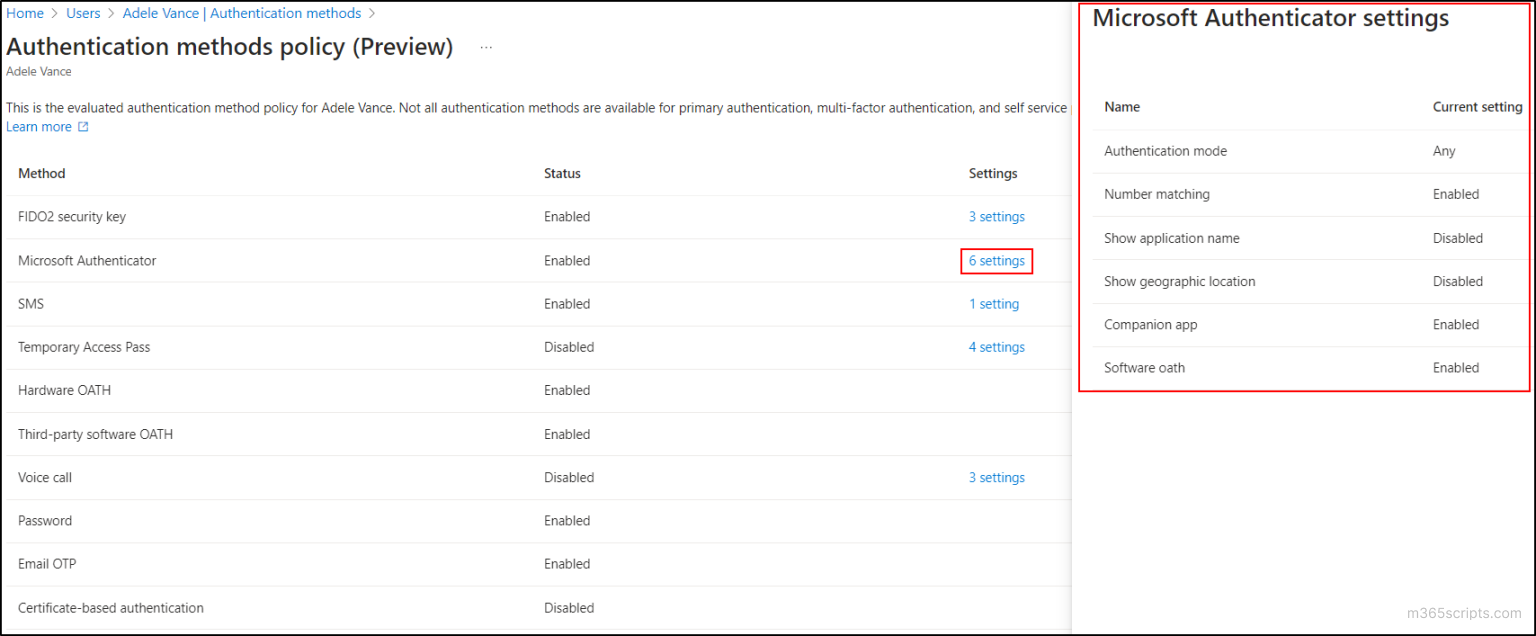
Task: Select the Certificate-based authentication row
Action: (110, 607)
